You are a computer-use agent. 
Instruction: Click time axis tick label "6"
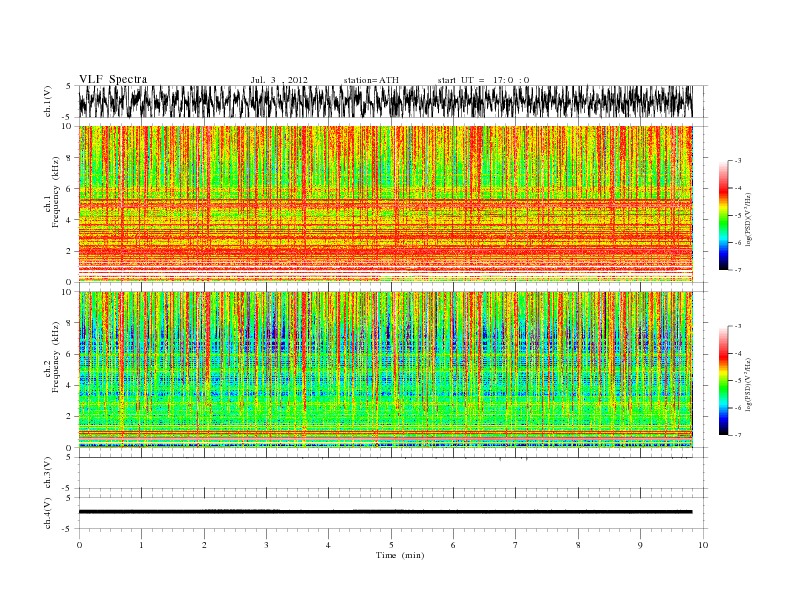(453, 545)
